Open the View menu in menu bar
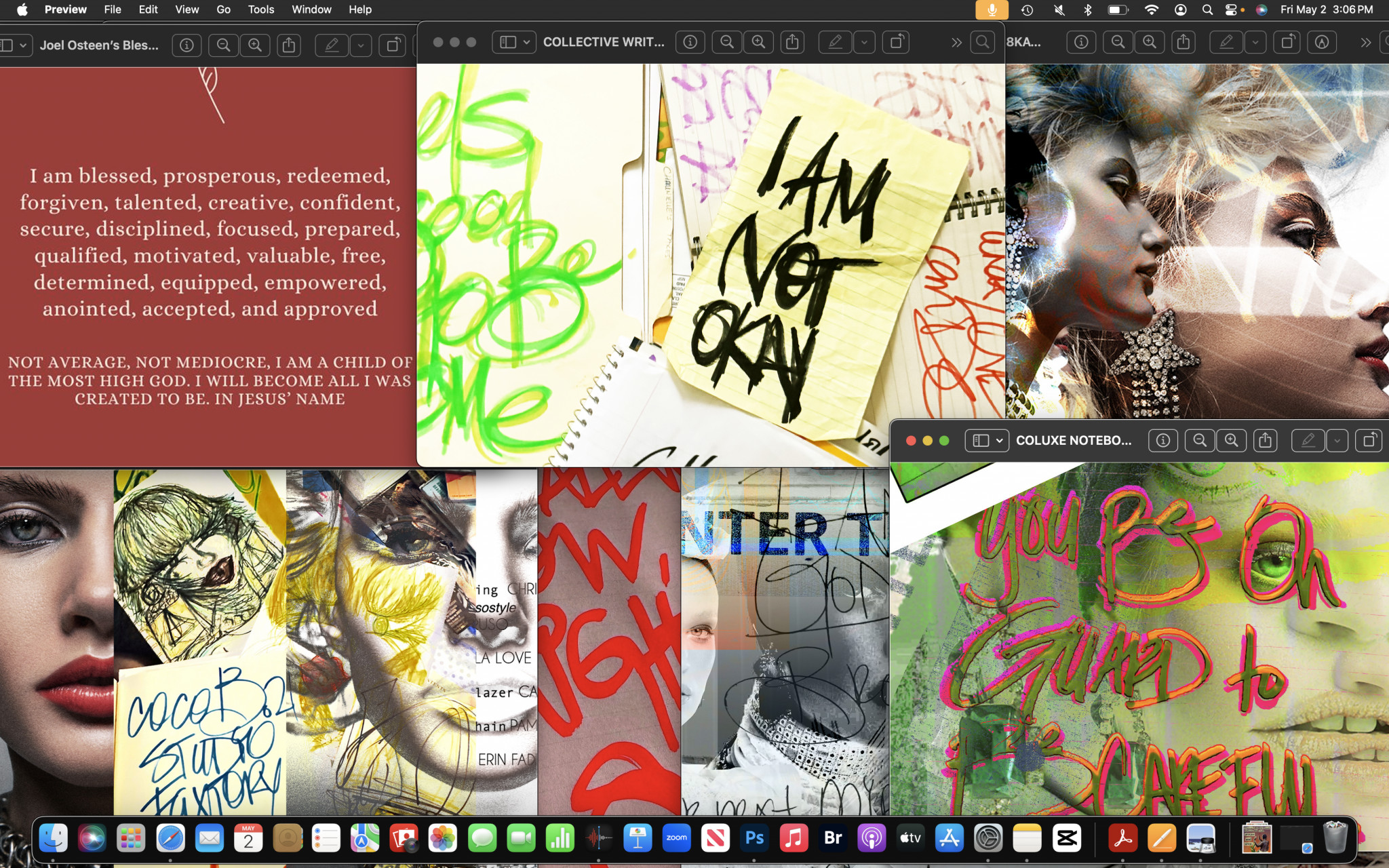The height and width of the screenshot is (868, 1389). coord(187,9)
